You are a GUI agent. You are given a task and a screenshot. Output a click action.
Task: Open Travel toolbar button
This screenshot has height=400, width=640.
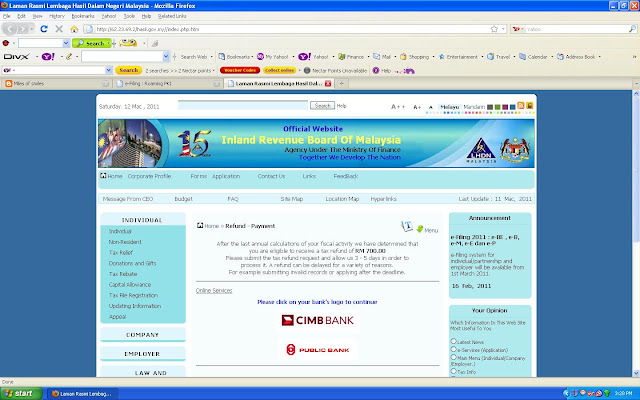click(x=499, y=57)
